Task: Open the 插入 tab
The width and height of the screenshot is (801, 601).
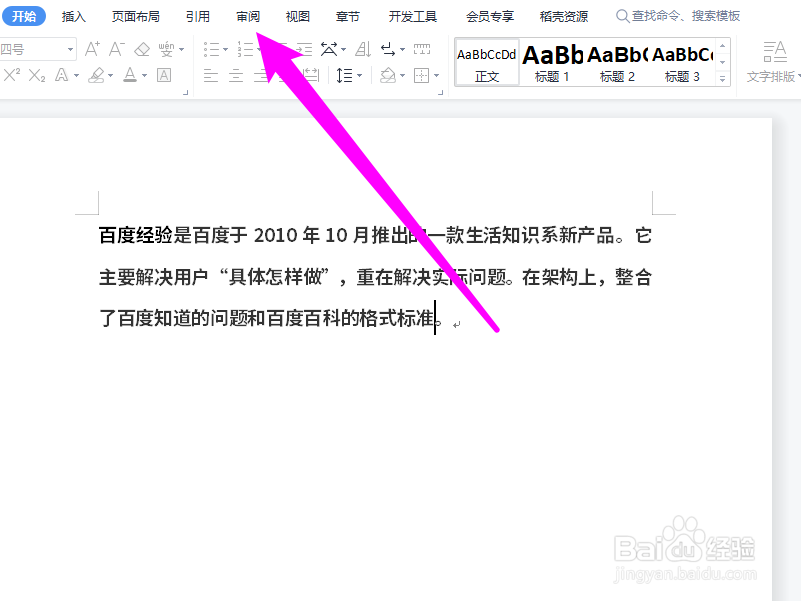Action: (x=74, y=16)
